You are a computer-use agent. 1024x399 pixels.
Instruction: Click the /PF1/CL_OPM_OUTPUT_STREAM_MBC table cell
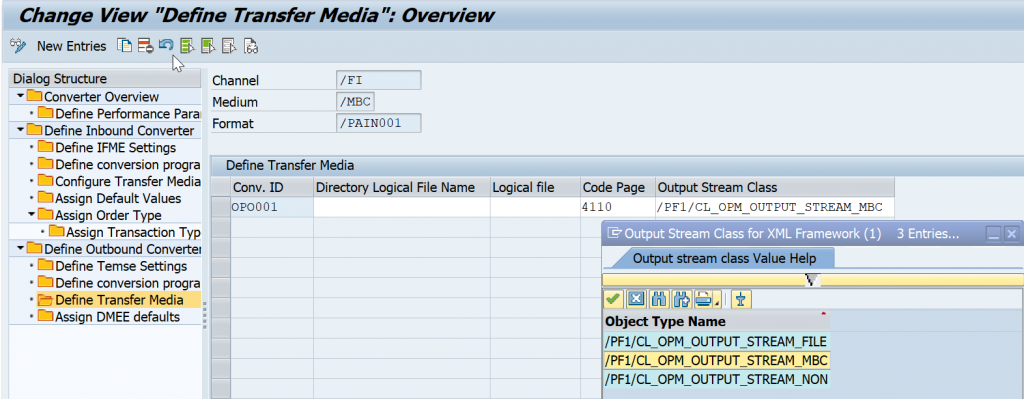pos(774,208)
